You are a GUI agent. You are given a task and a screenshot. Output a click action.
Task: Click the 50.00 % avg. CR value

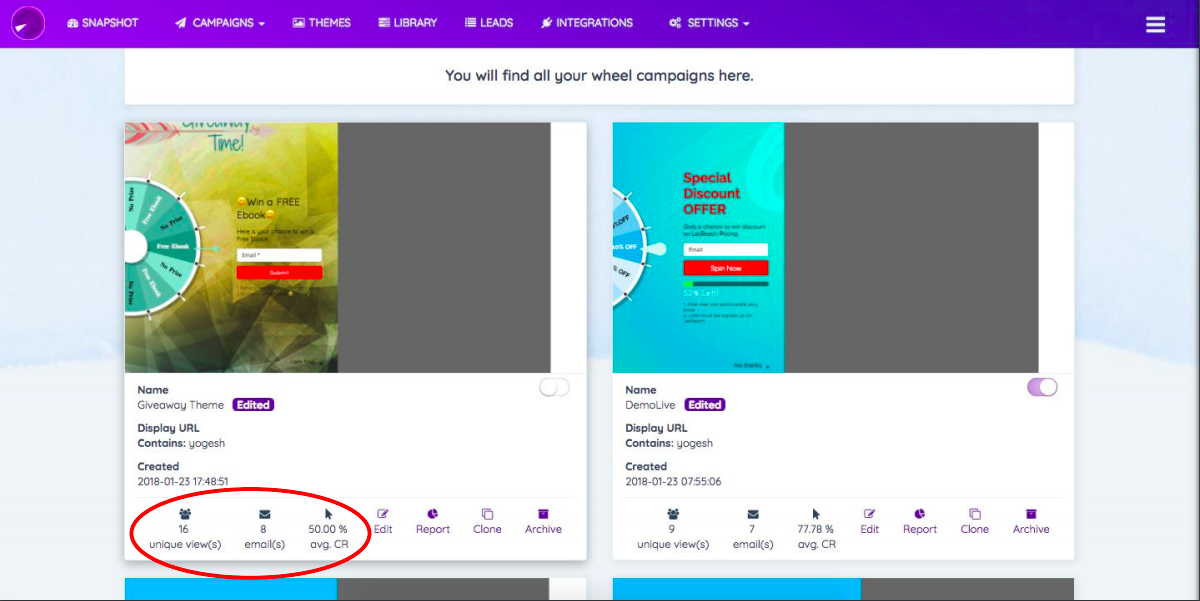(328, 529)
